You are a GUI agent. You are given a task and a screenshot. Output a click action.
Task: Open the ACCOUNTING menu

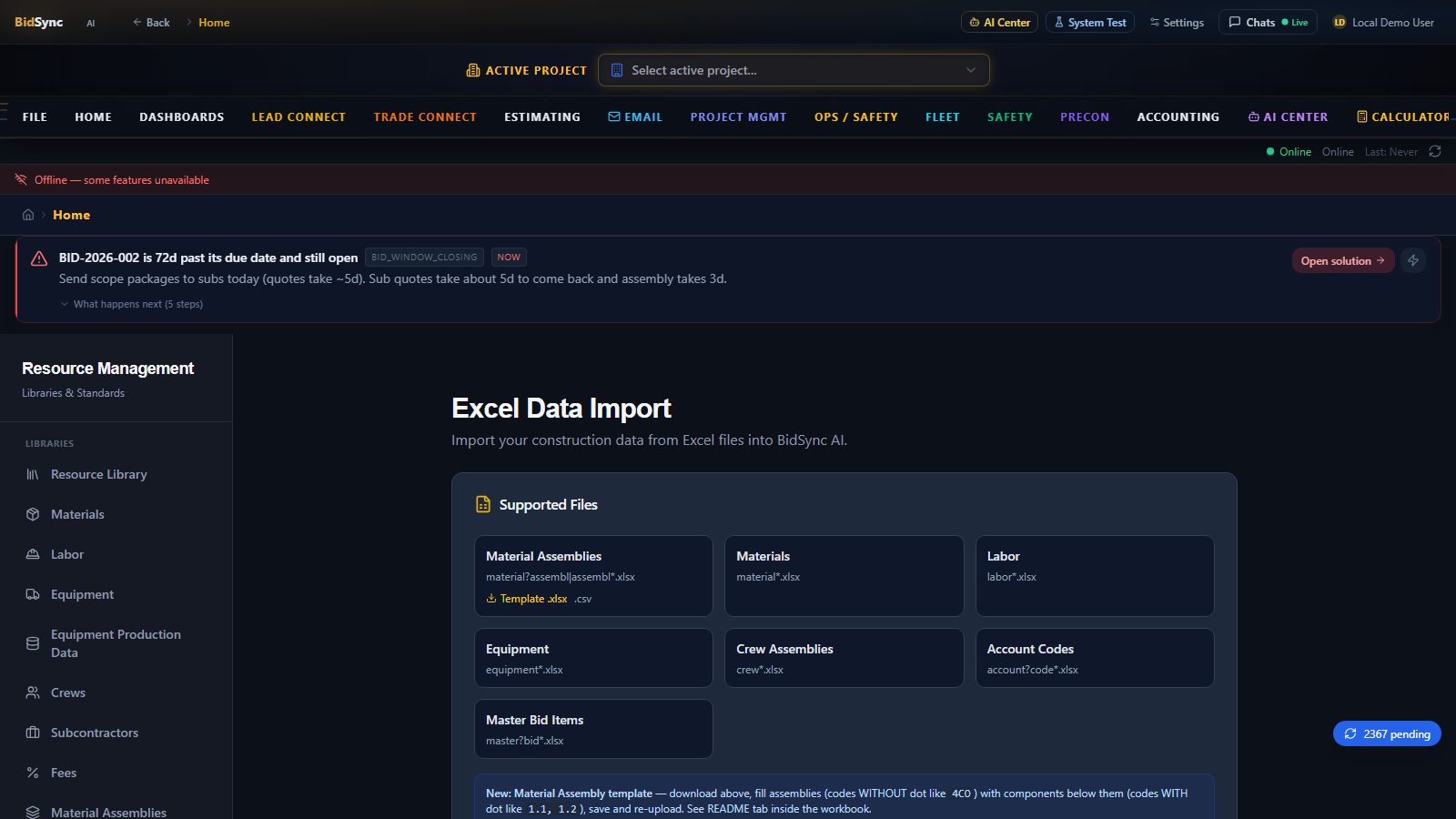tap(1178, 117)
